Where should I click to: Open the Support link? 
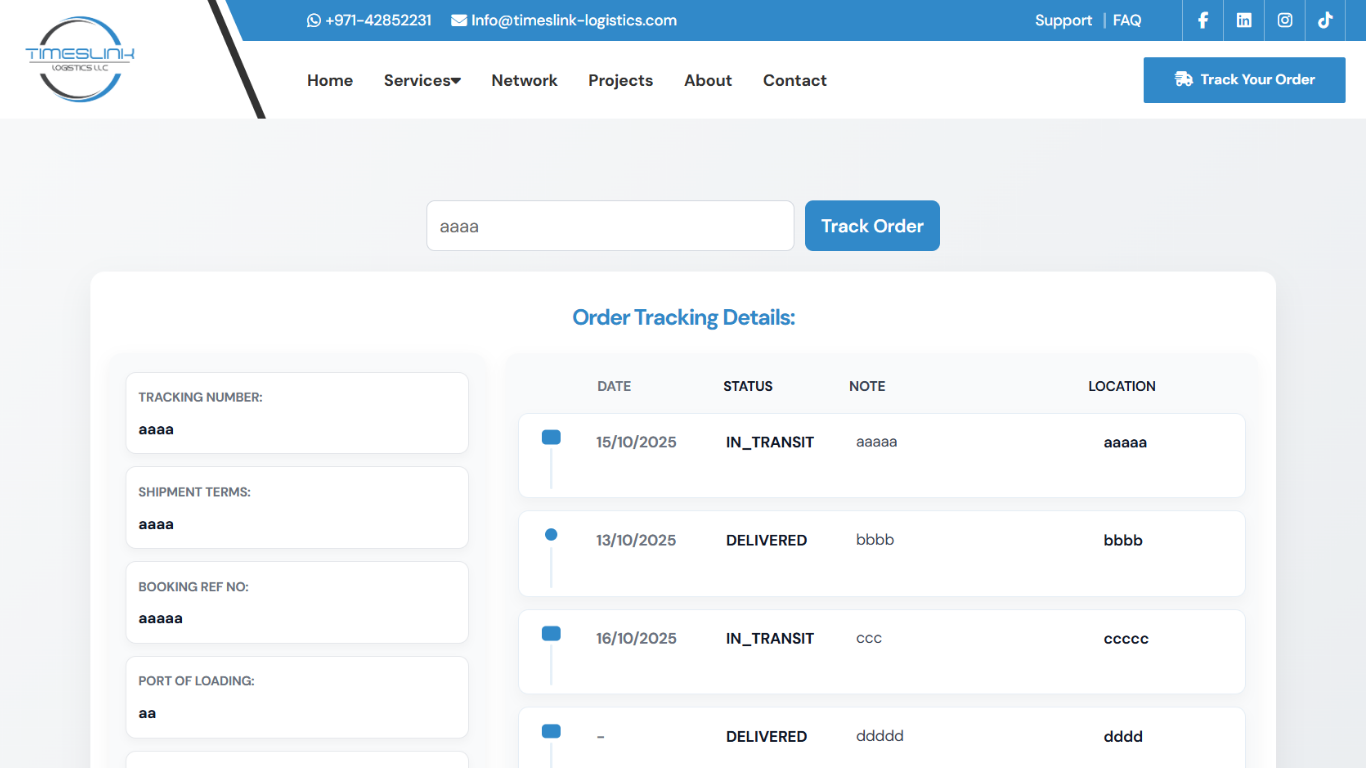[1063, 20]
